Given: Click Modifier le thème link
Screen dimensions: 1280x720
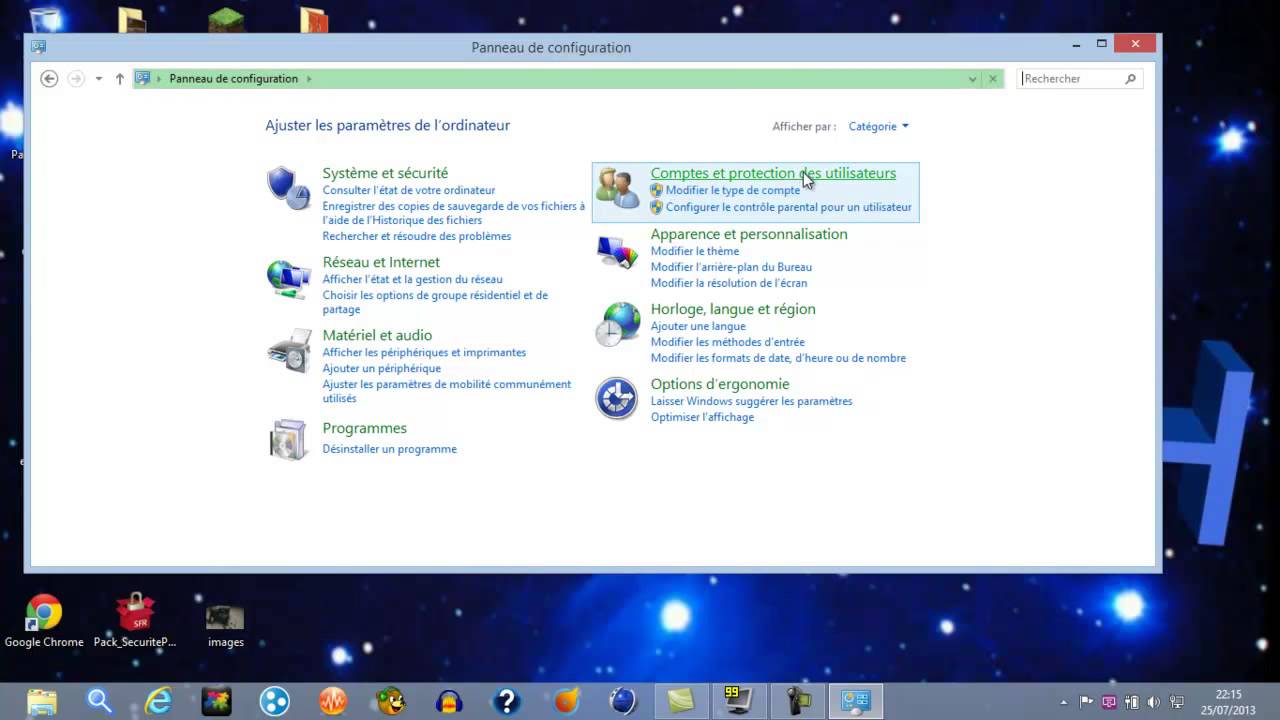Looking at the screenshot, I should pyautogui.click(x=695, y=251).
